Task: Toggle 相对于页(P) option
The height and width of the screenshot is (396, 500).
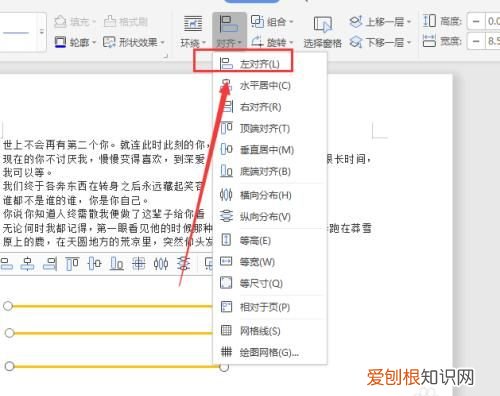Action: tap(270, 307)
